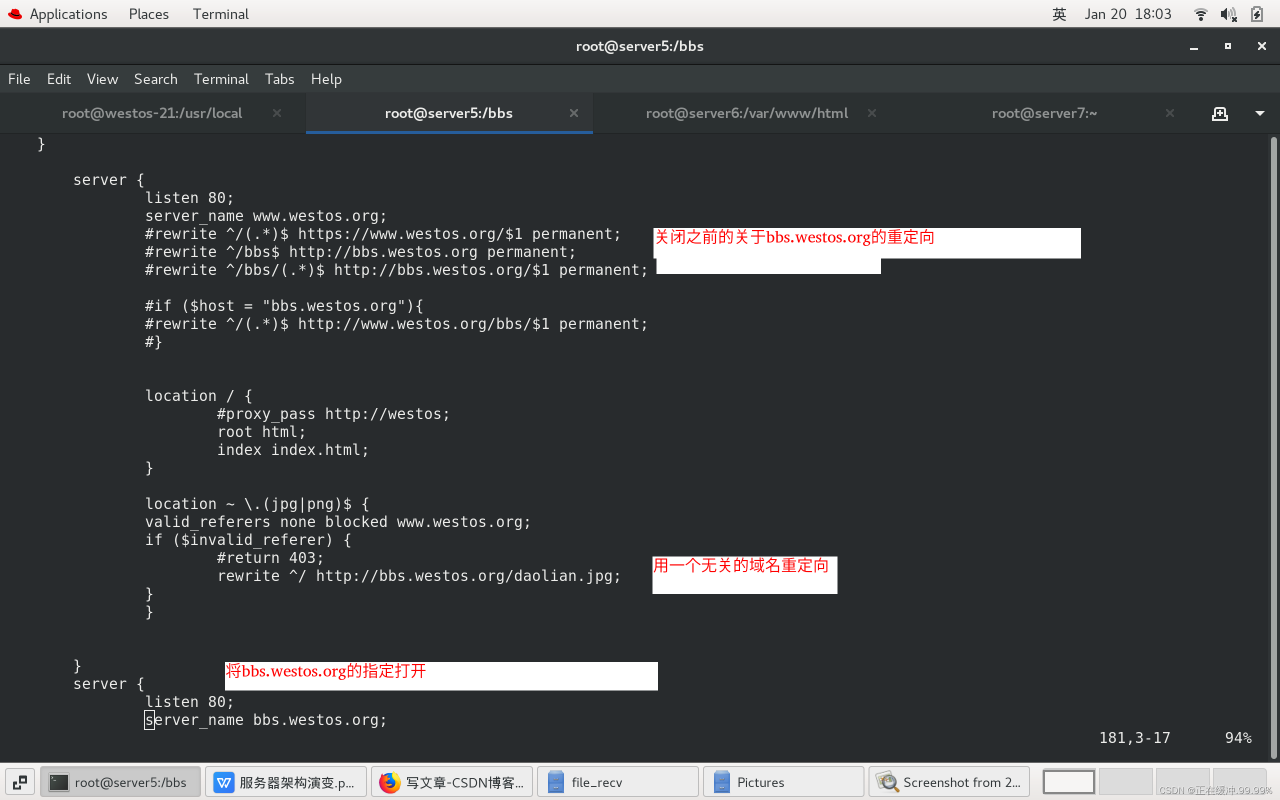
Task: Open the Terminal menu in the menu bar
Action: pos(221,79)
